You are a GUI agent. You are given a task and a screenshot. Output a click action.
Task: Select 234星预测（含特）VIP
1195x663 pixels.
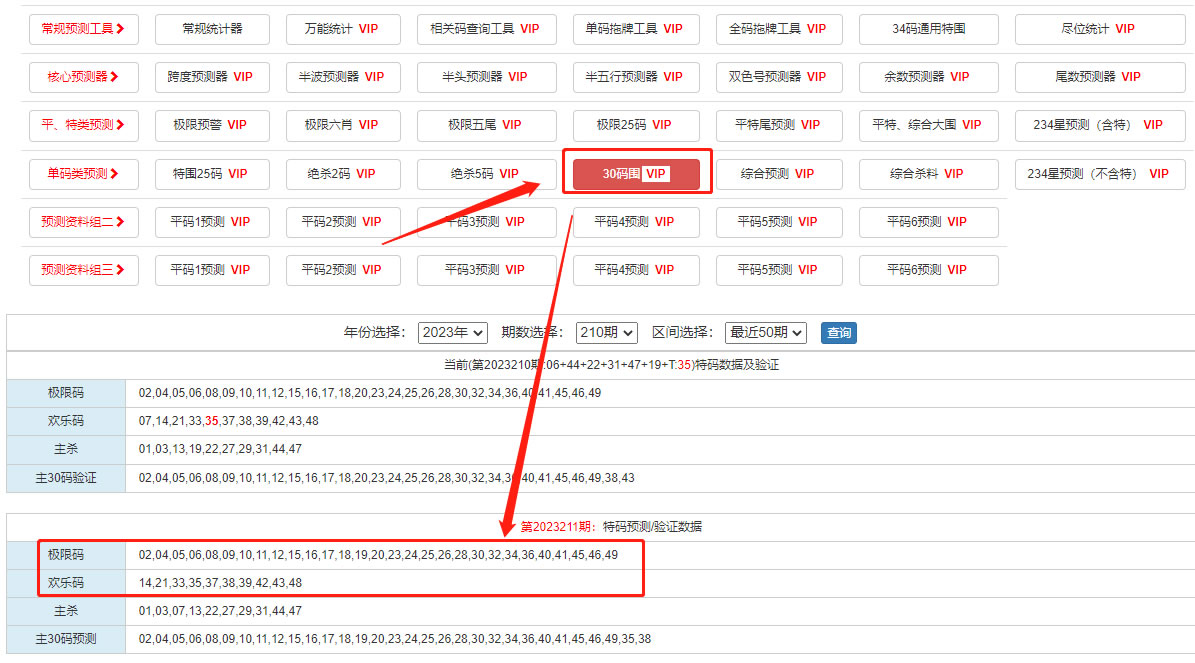[x=1098, y=125]
